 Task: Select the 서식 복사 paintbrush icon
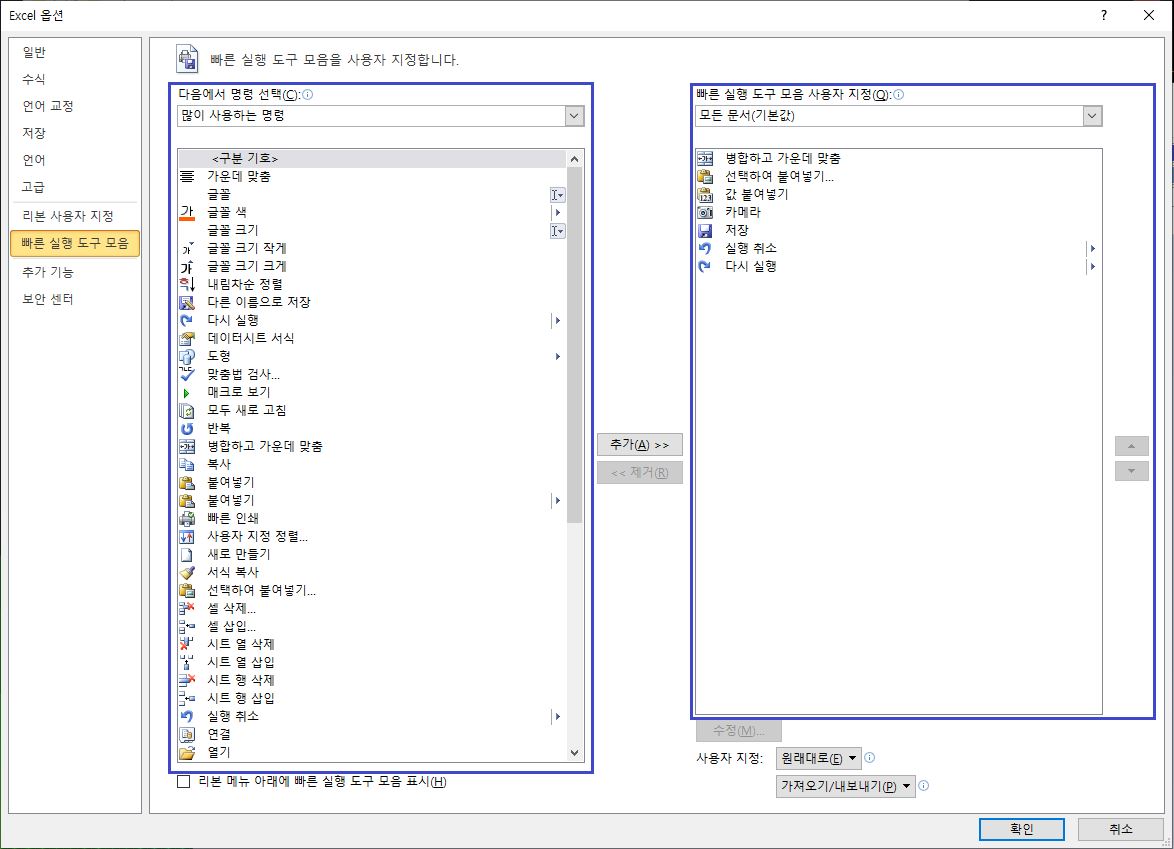[x=187, y=572]
